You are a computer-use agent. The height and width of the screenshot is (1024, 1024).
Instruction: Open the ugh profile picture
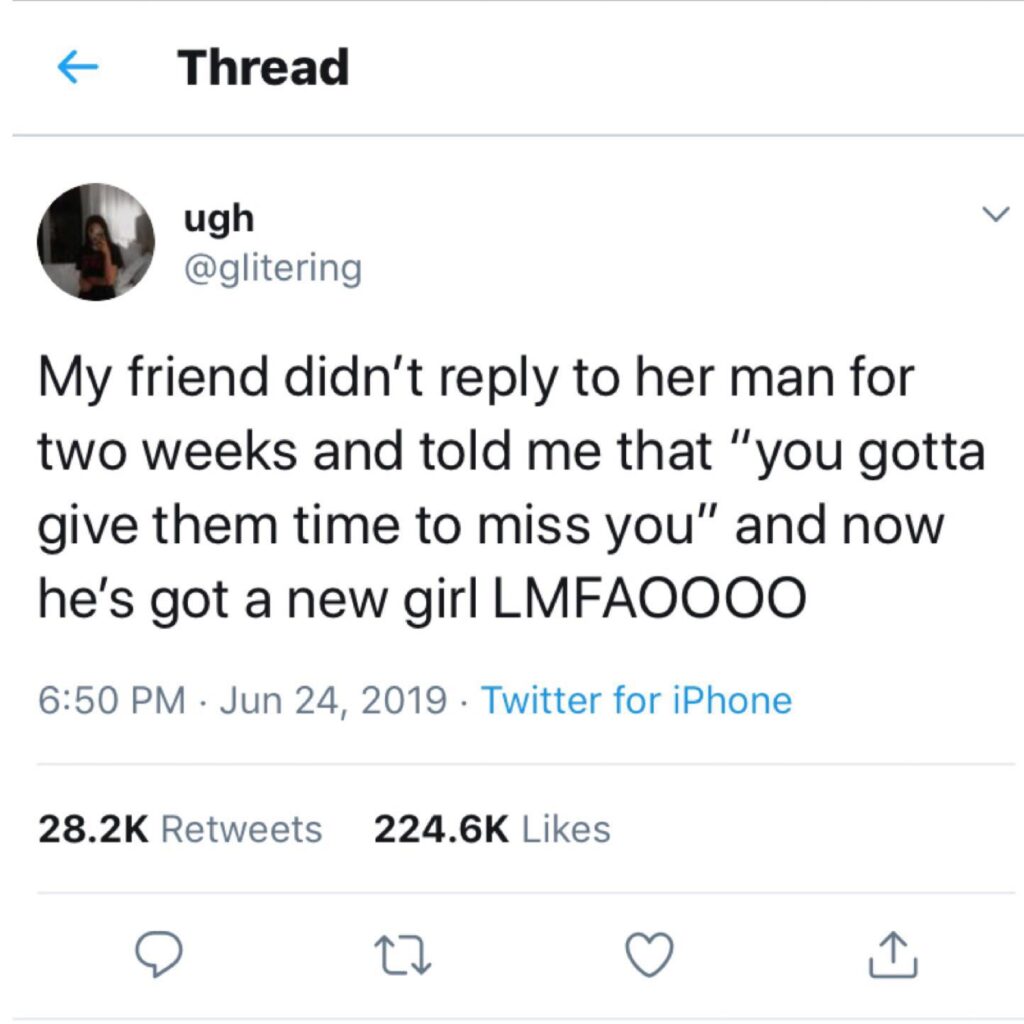pyautogui.click(x=96, y=242)
